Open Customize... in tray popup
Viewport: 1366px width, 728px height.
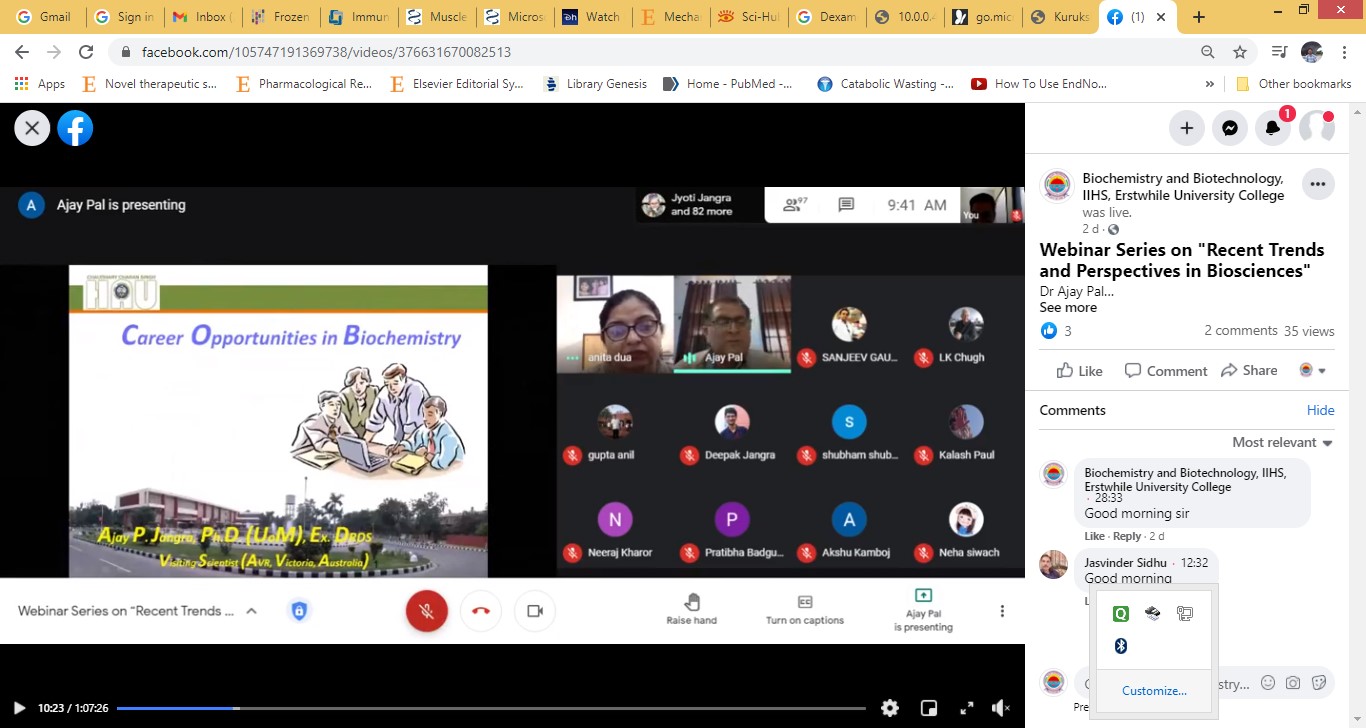pyautogui.click(x=1154, y=691)
